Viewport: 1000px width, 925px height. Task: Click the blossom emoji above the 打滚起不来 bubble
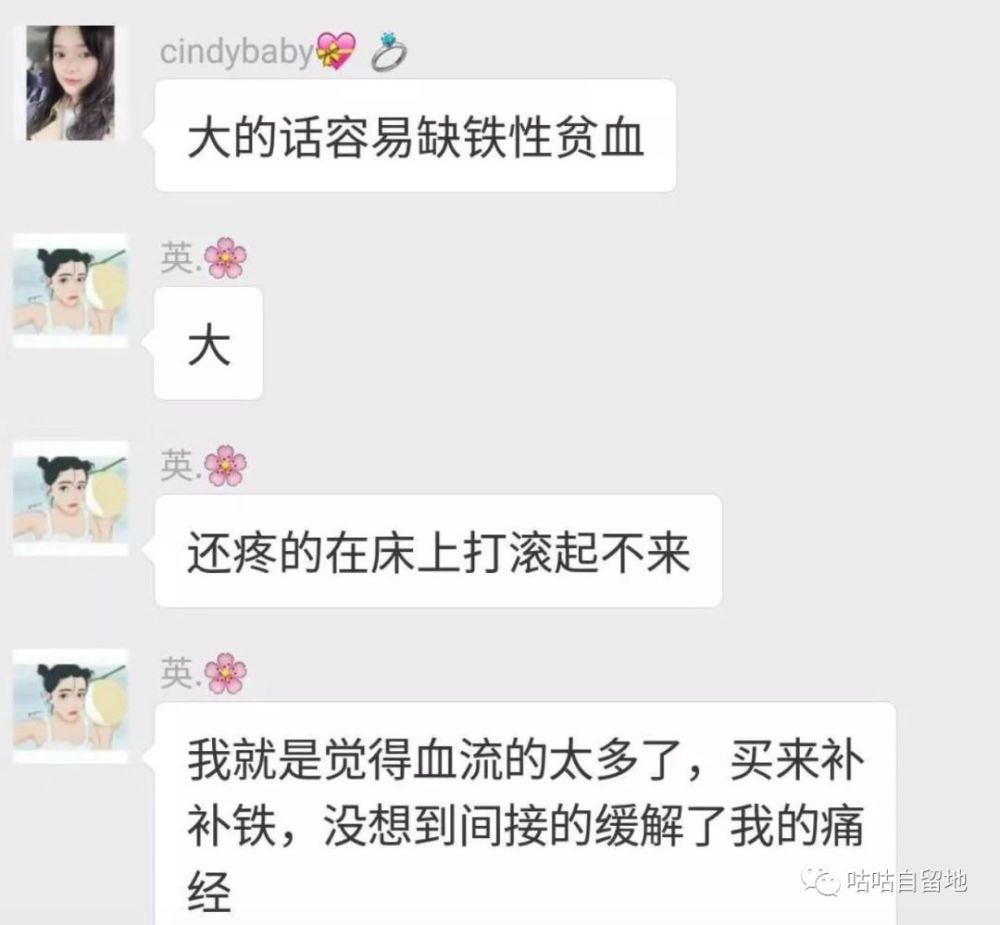(225, 465)
